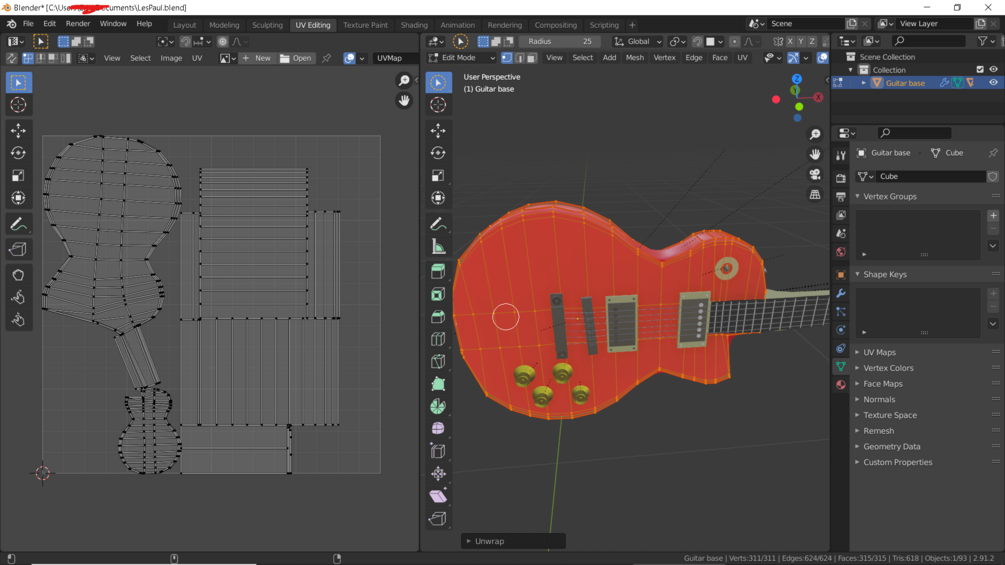Open the Modifier properties tab
Screen dimensions: 1005x565
tap(840, 293)
